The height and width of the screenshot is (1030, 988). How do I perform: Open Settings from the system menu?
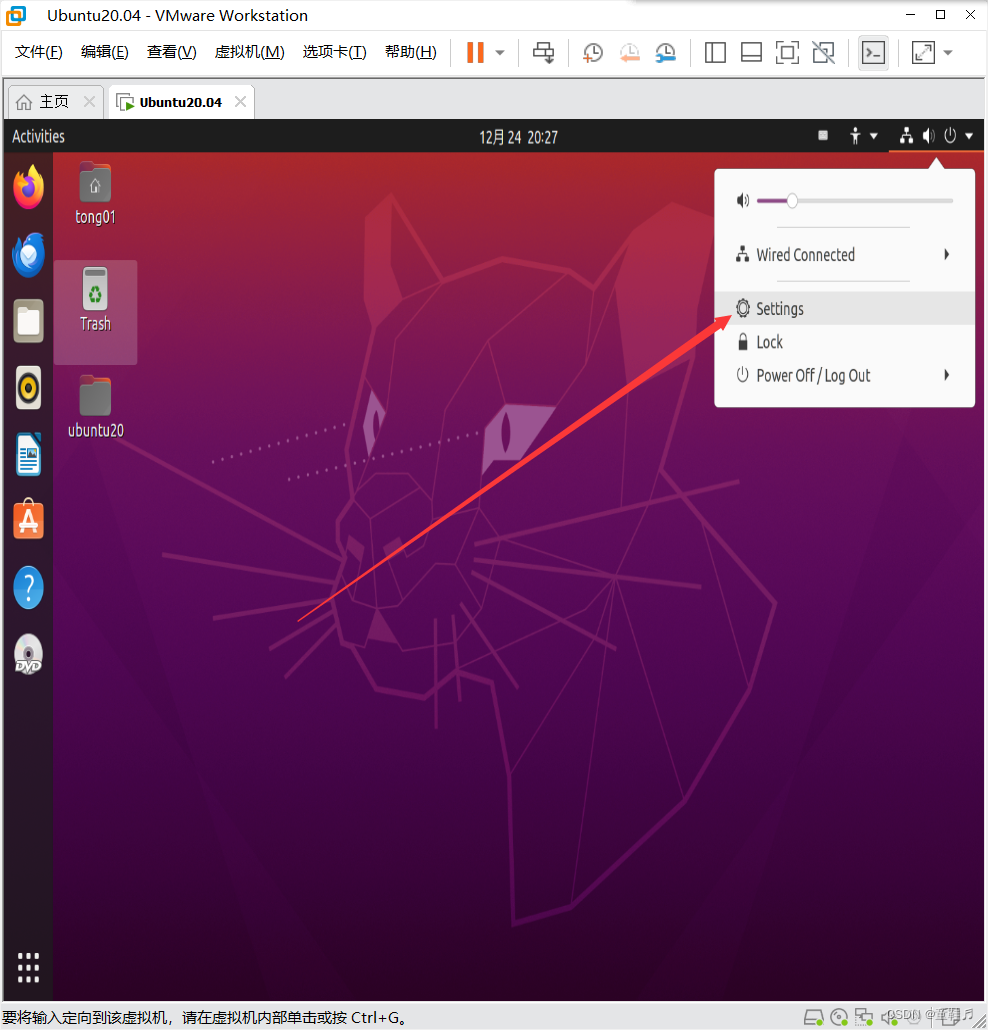click(844, 308)
